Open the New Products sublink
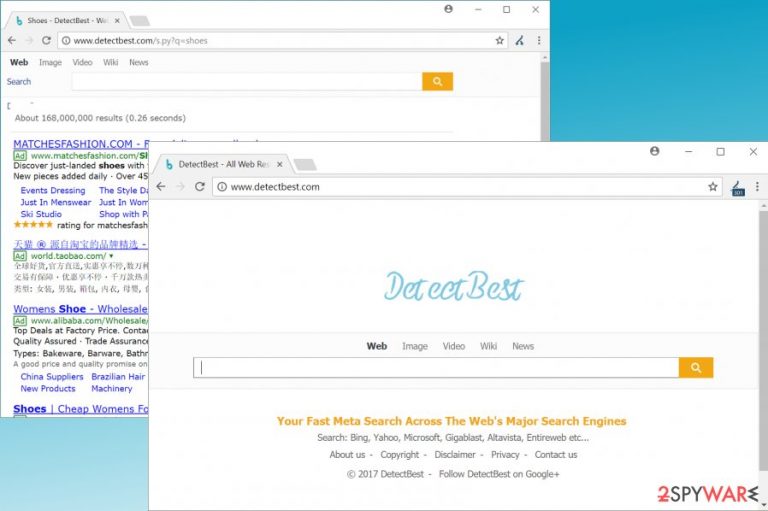 [x=48, y=389]
